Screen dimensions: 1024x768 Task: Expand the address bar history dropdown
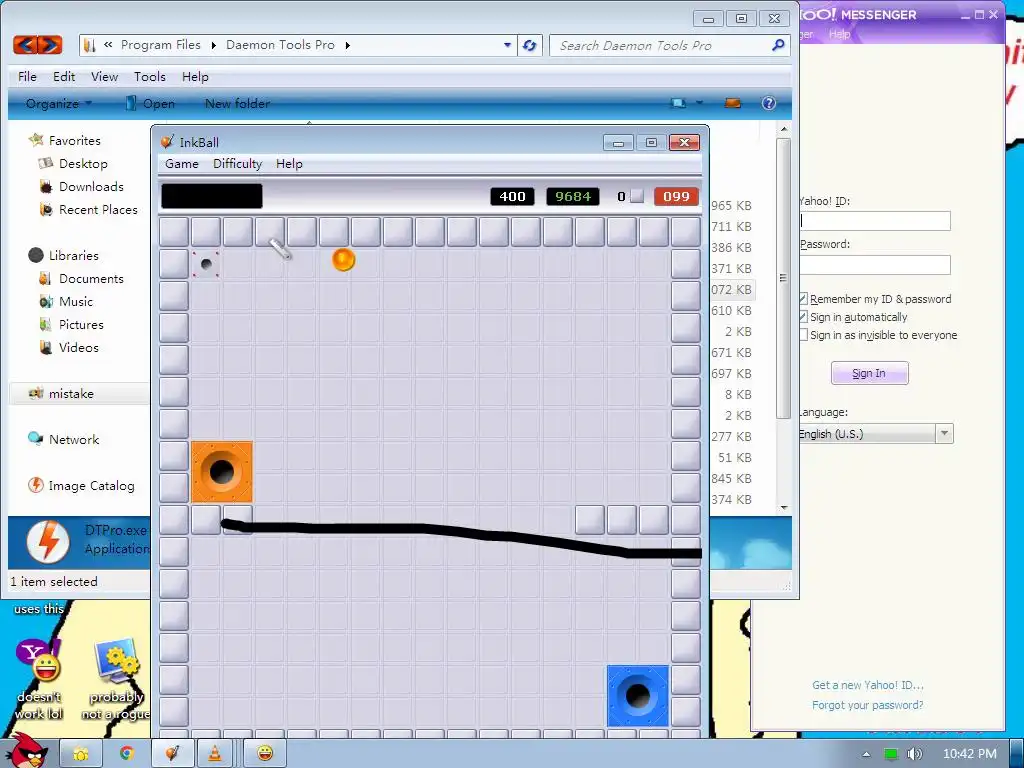point(507,45)
